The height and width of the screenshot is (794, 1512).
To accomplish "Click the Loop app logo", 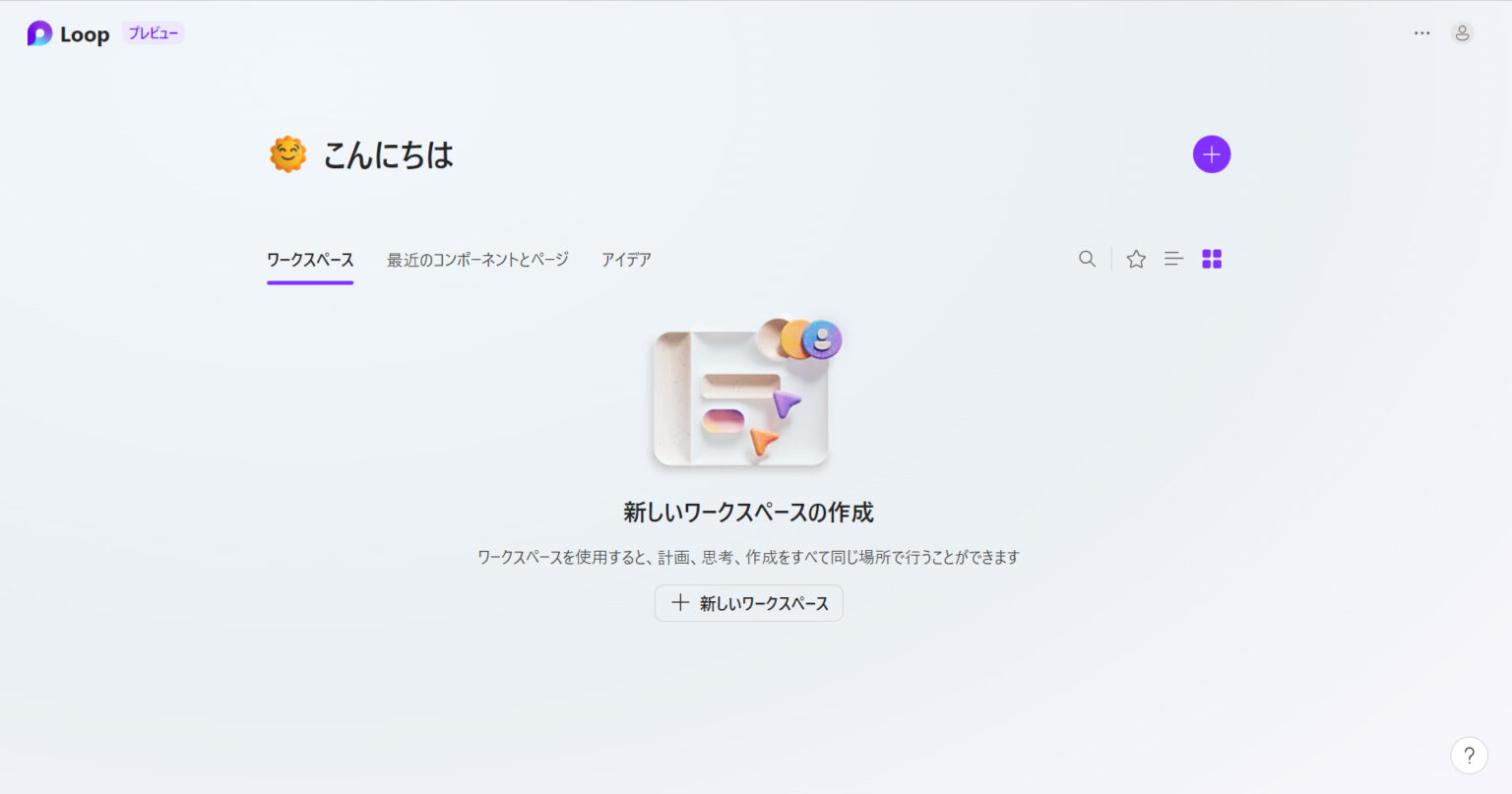I will click(x=39, y=32).
